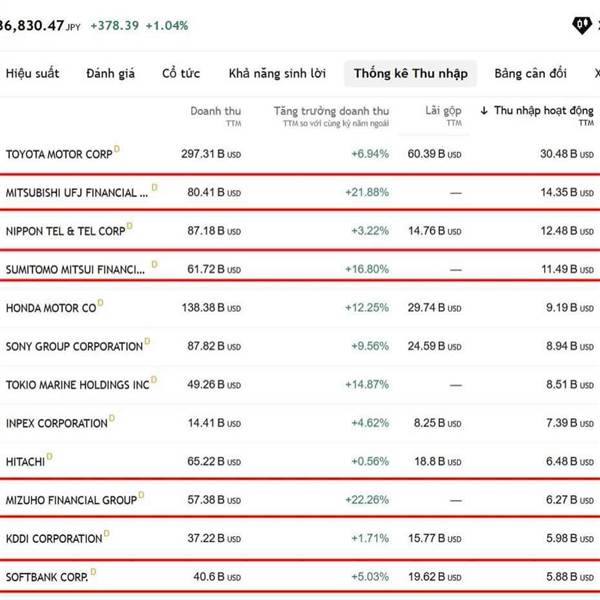Click the index price 36,830.47 JPY
The height and width of the screenshot is (600, 600).
point(40,26)
